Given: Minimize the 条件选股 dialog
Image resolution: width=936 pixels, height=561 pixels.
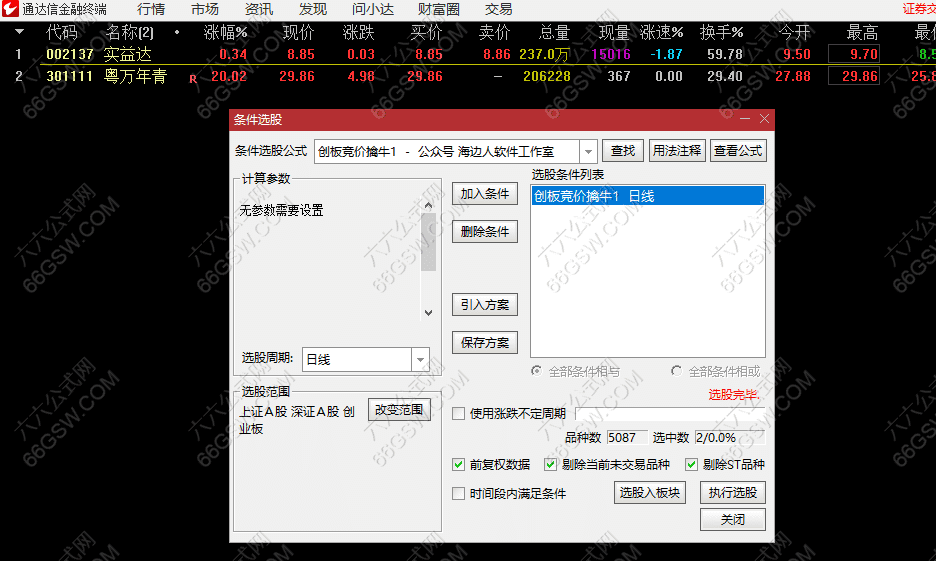Looking at the screenshot, I should coord(745,119).
